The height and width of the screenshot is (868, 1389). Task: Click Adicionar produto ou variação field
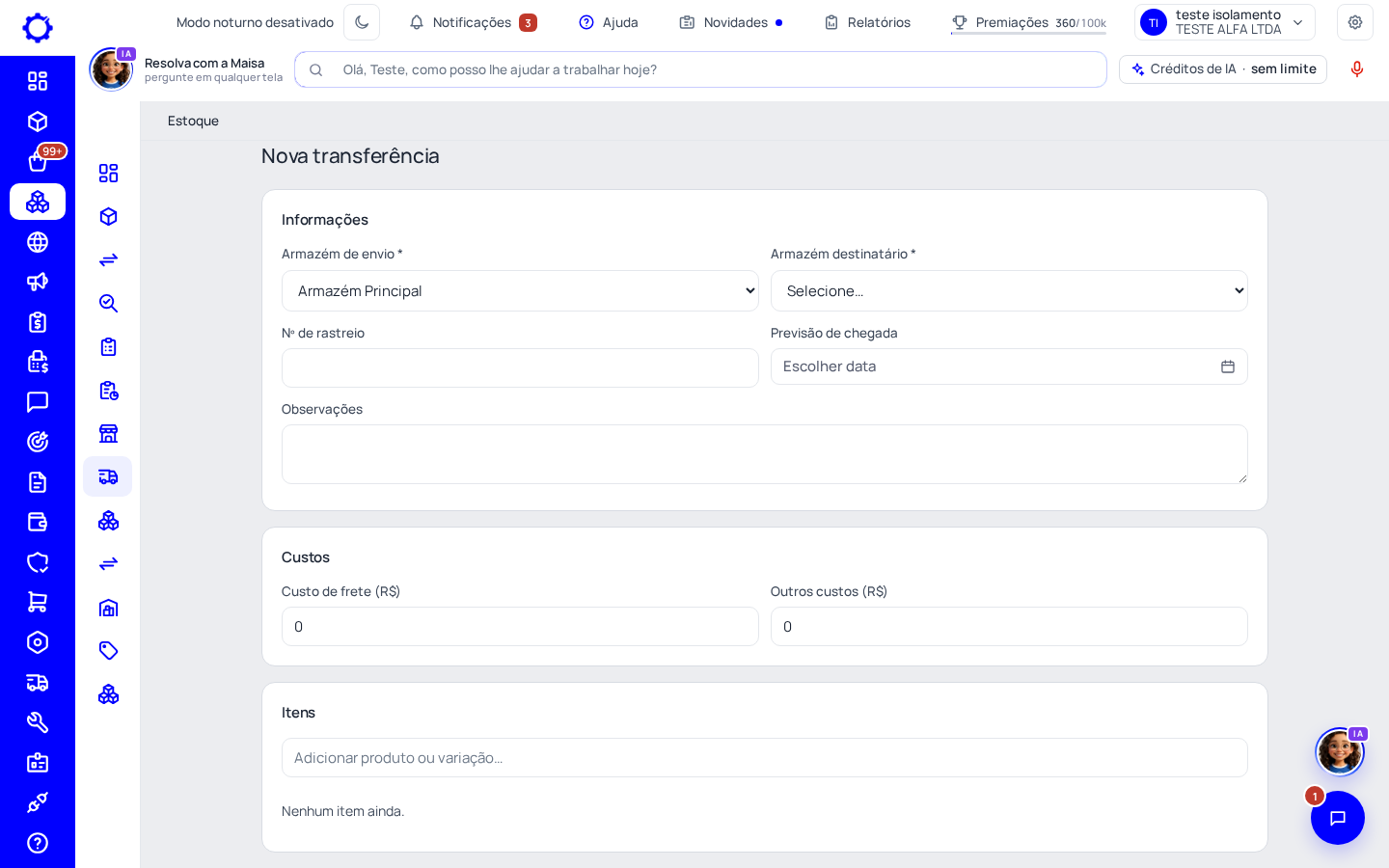click(765, 758)
